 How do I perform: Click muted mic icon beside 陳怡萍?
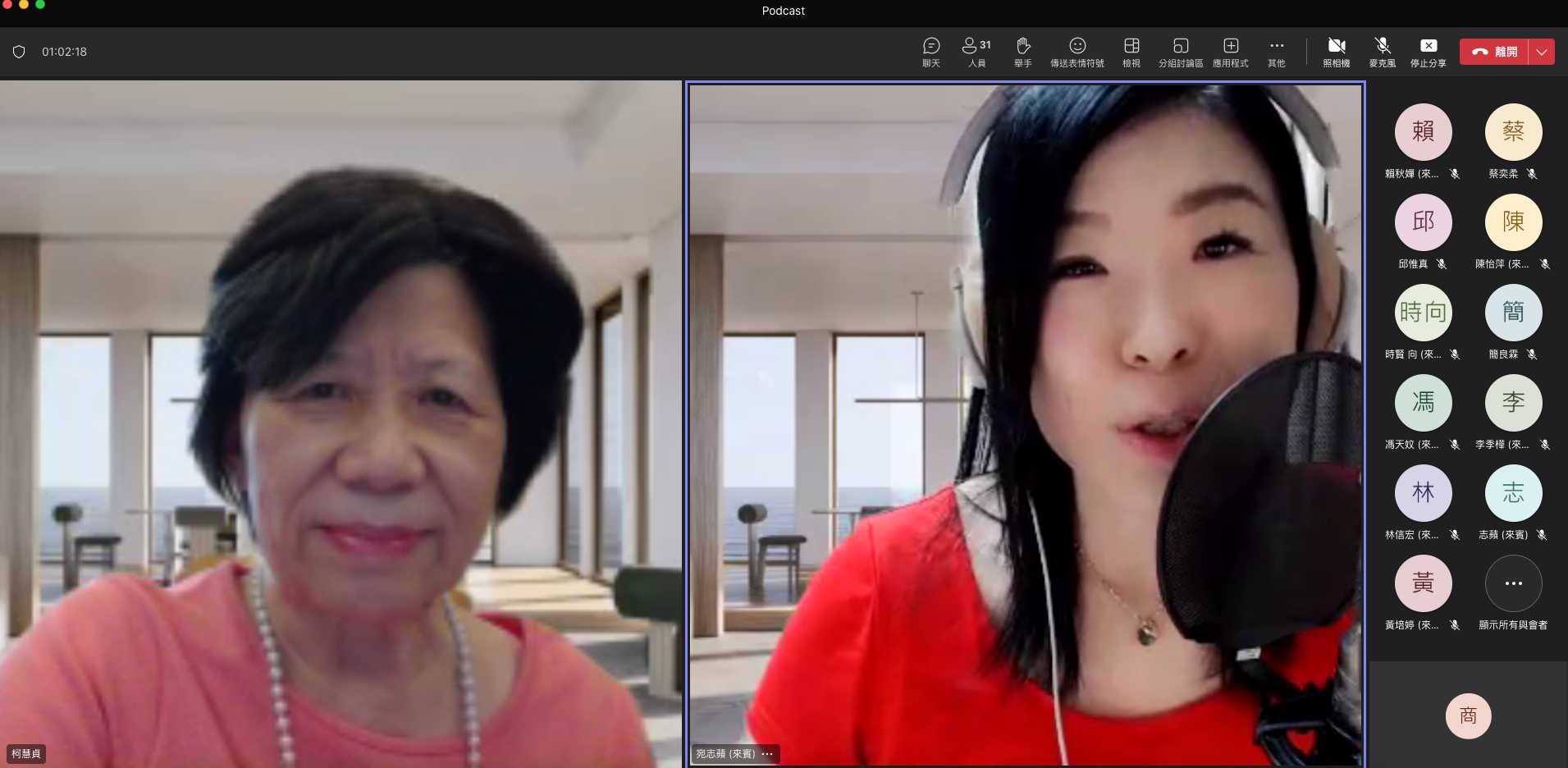point(1545,264)
